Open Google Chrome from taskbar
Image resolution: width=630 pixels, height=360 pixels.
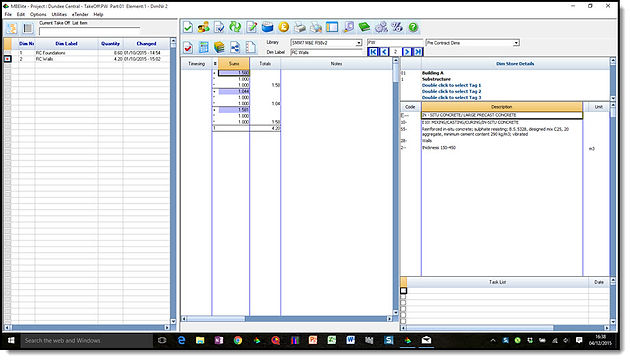[x=238, y=340]
